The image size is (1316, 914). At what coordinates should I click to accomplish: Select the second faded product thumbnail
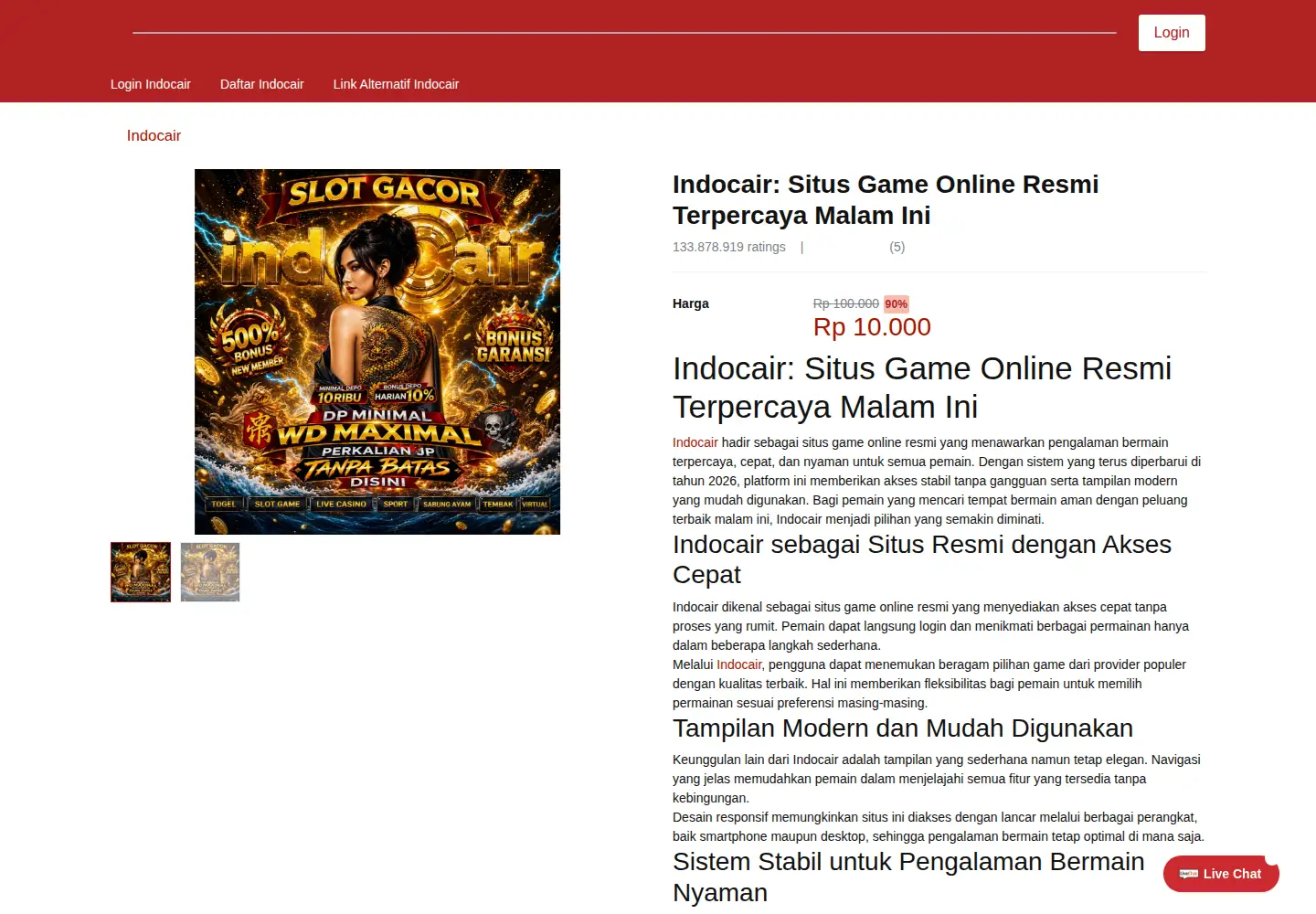(210, 572)
